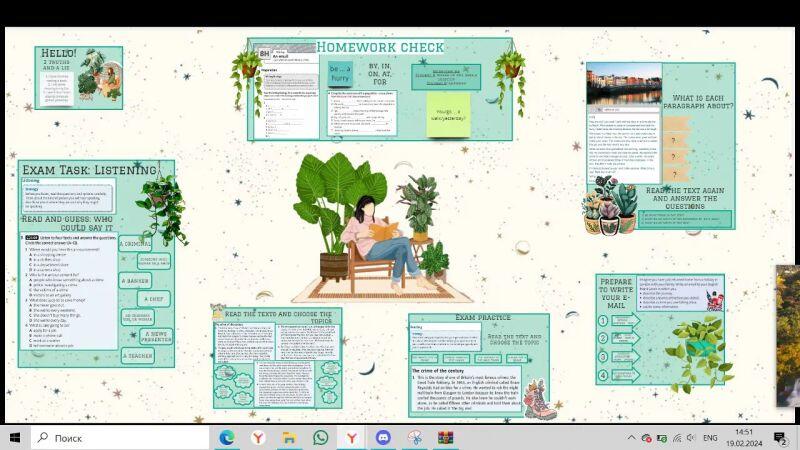Launch Discord from the taskbar
This screenshot has width=800, height=450.
383,438
